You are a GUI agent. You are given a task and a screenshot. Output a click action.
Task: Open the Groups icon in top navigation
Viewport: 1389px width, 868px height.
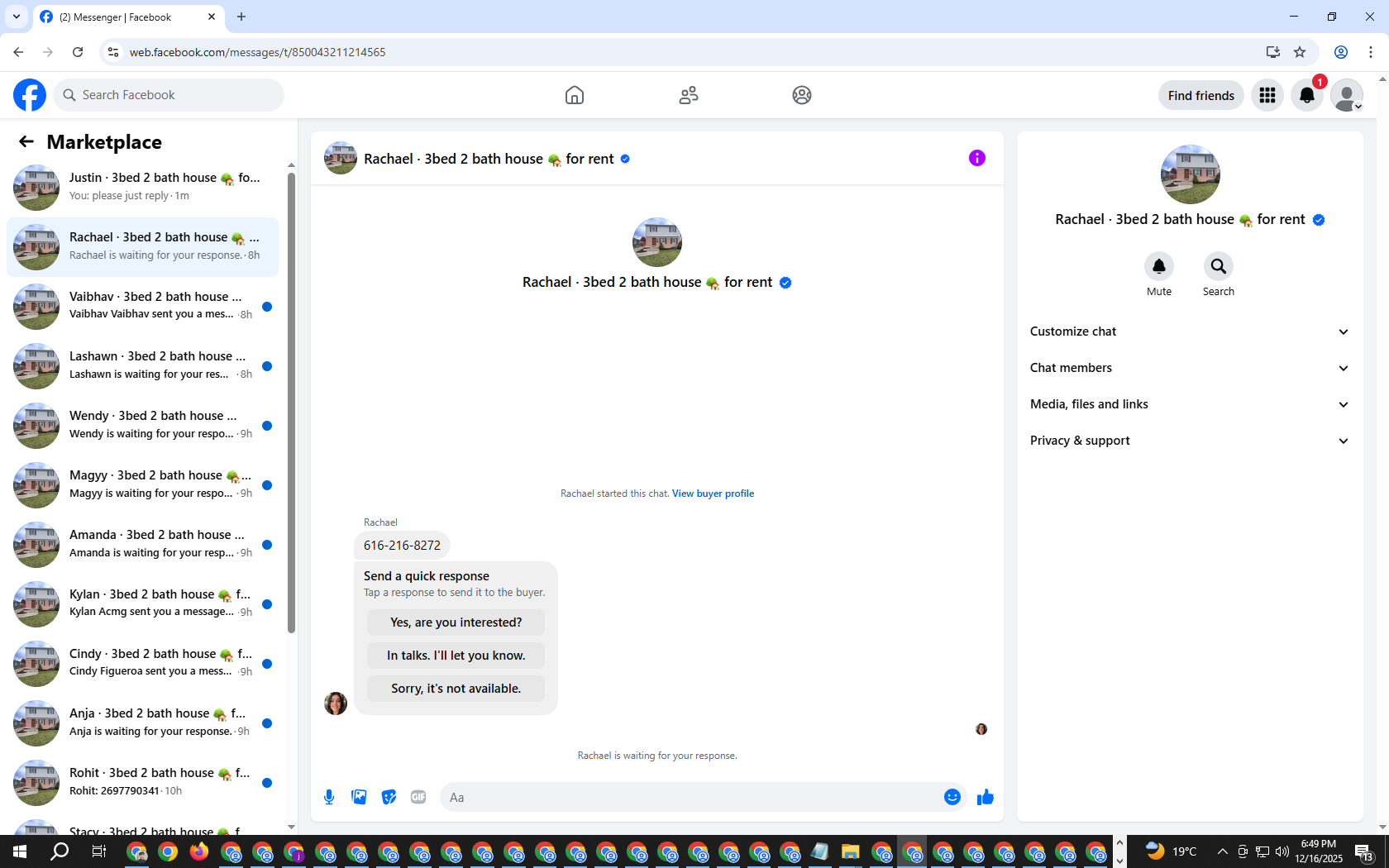pos(802,95)
